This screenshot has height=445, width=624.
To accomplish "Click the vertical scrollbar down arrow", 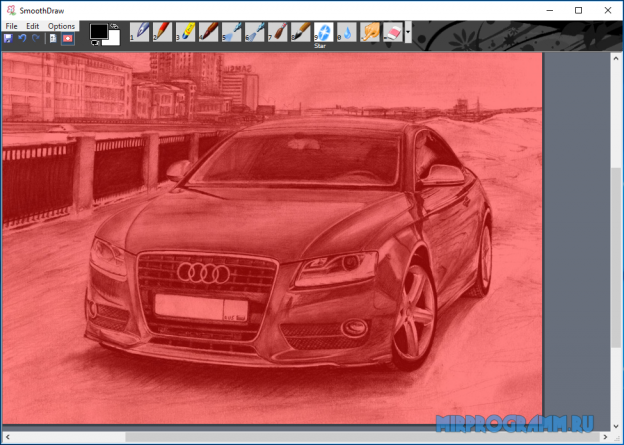I will [616, 426].
